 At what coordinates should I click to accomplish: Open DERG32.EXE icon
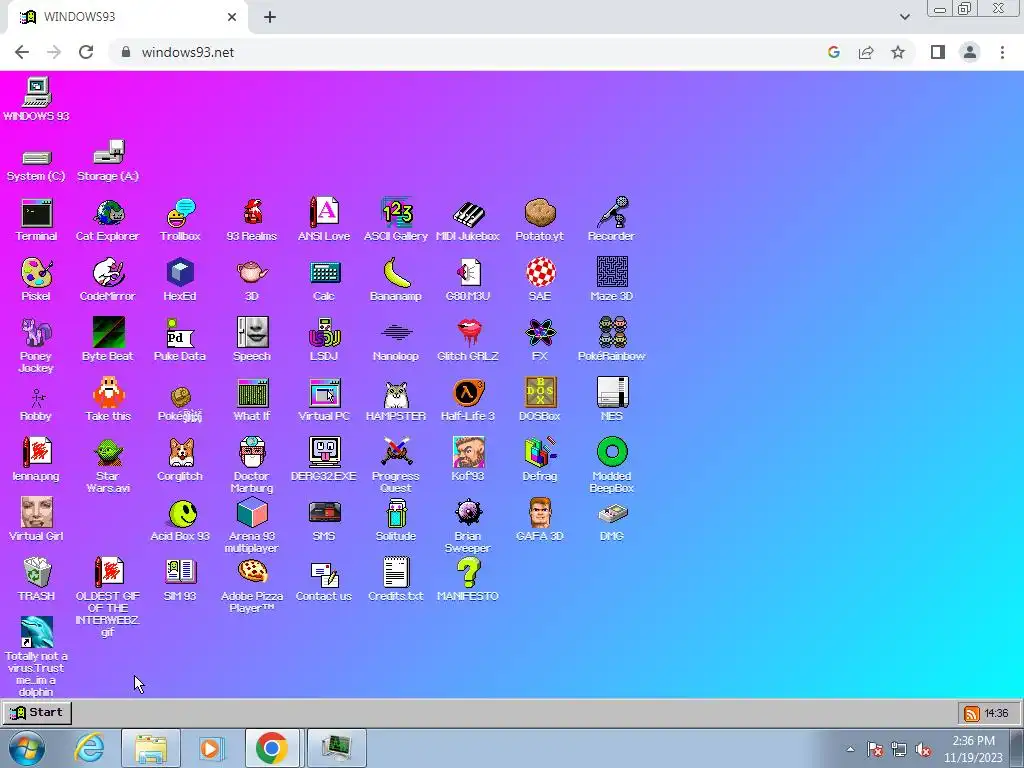pyautogui.click(x=324, y=453)
